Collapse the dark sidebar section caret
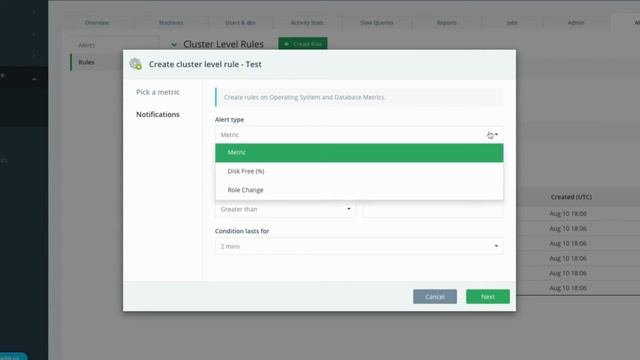The width and height of the screenshot is (640, 360). click(x=34, y=79)
